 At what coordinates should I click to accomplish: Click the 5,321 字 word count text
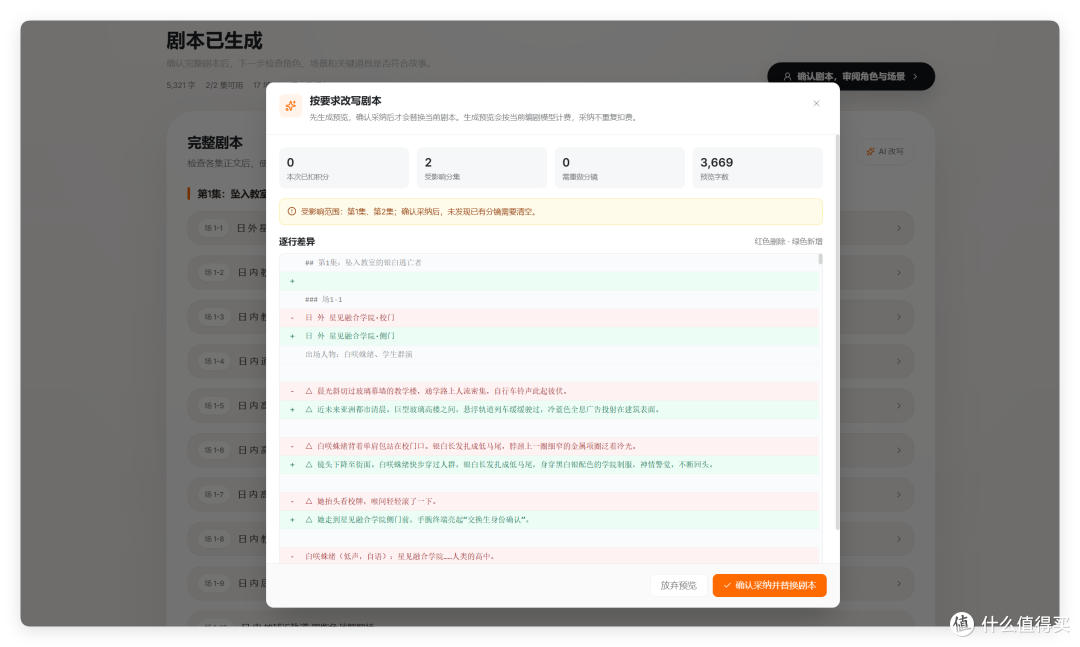(x=180, y=85)
